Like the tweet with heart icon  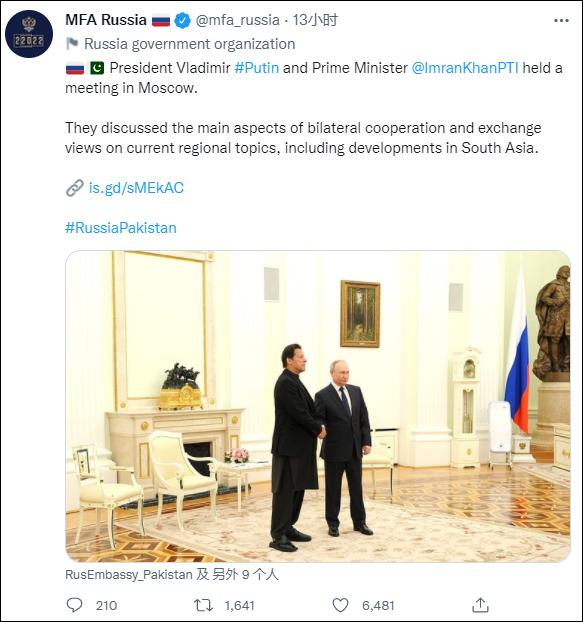pos(340,605)
